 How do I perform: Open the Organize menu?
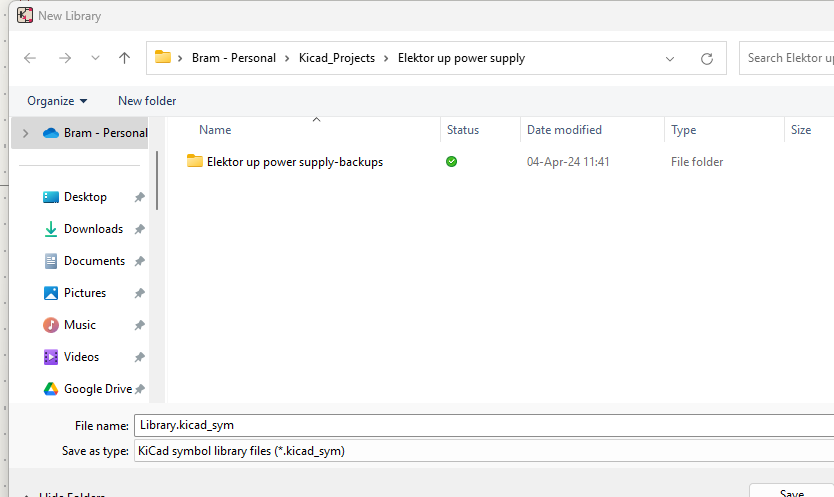click(57, 101)
